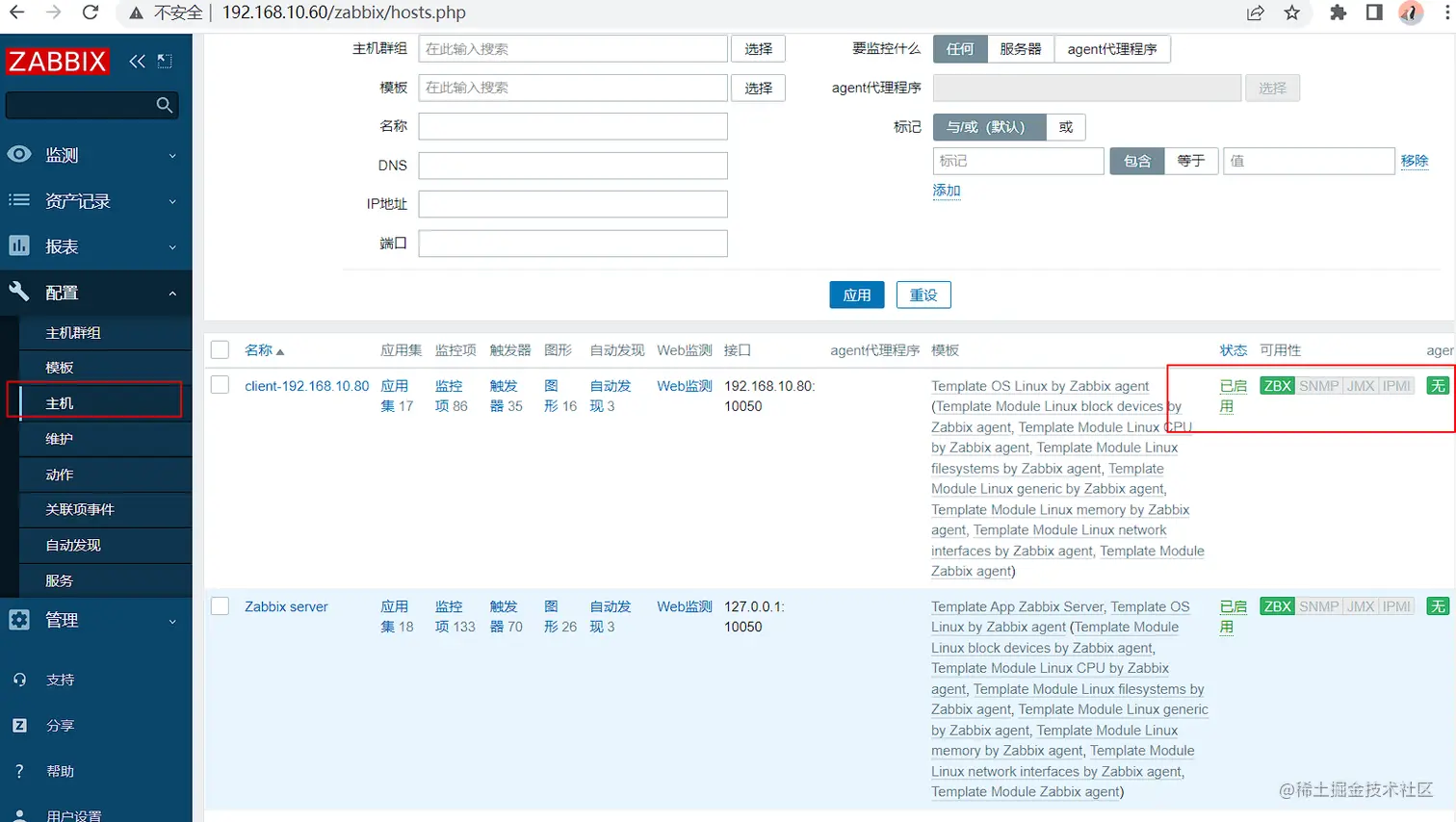Bookmark this page with the star icon

coord(1292,13)
